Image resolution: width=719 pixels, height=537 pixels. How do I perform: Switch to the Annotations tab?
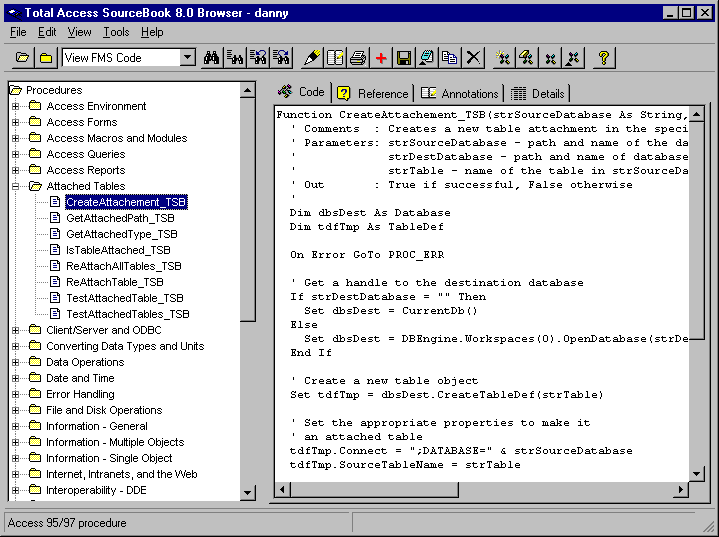point(459,94)
